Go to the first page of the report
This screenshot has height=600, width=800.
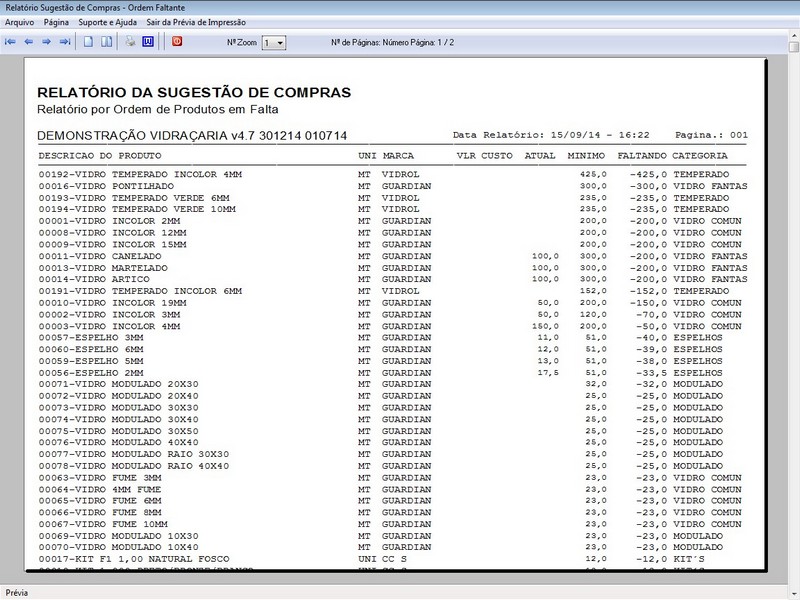point(11,42)
